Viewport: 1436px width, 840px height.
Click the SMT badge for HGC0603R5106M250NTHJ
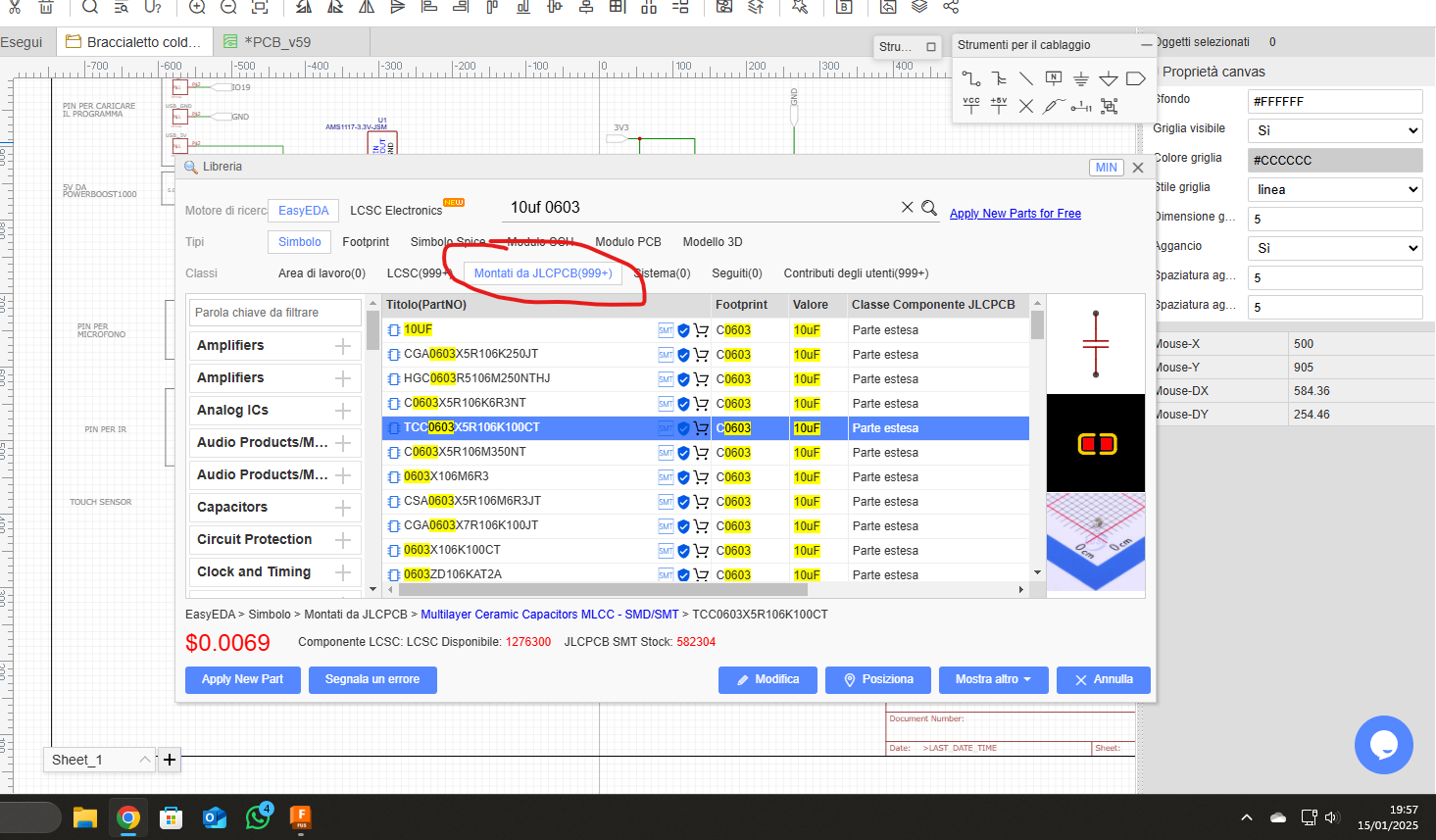tap(666, 379)
